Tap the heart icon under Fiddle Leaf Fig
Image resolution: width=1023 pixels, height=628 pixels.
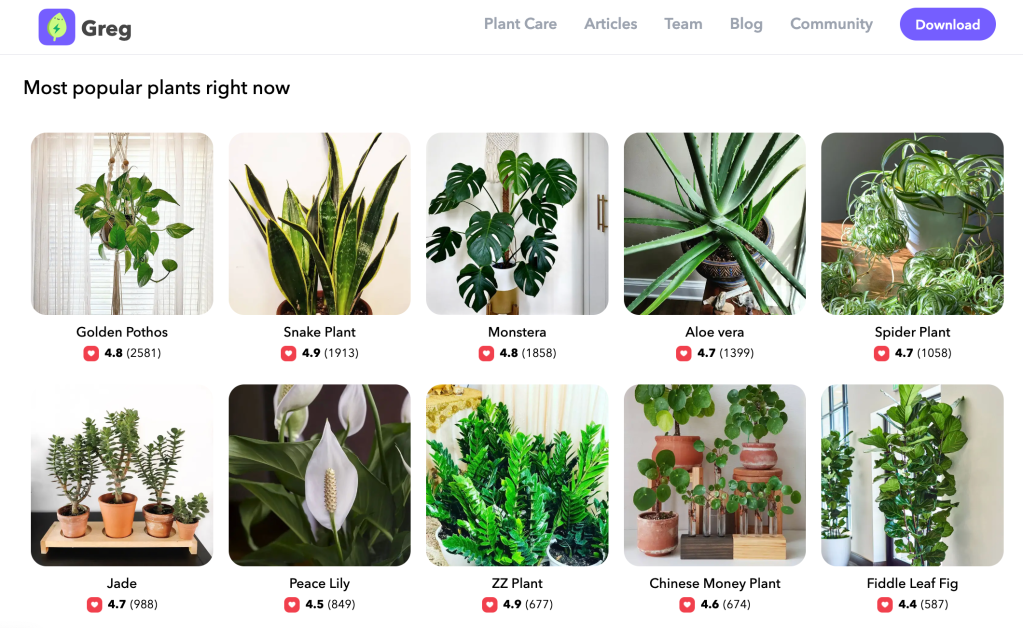[x=885, y=604]
